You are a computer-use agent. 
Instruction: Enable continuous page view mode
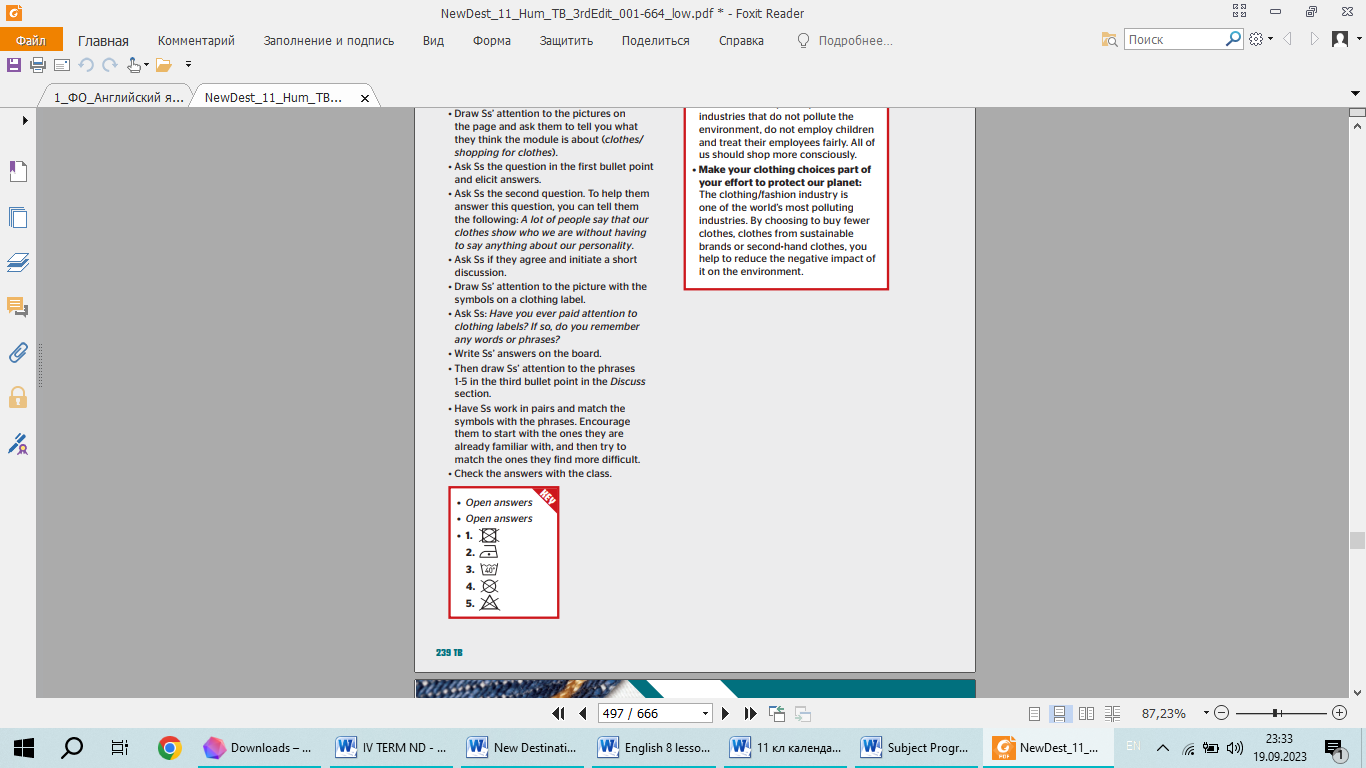[x=1061, y=713]
